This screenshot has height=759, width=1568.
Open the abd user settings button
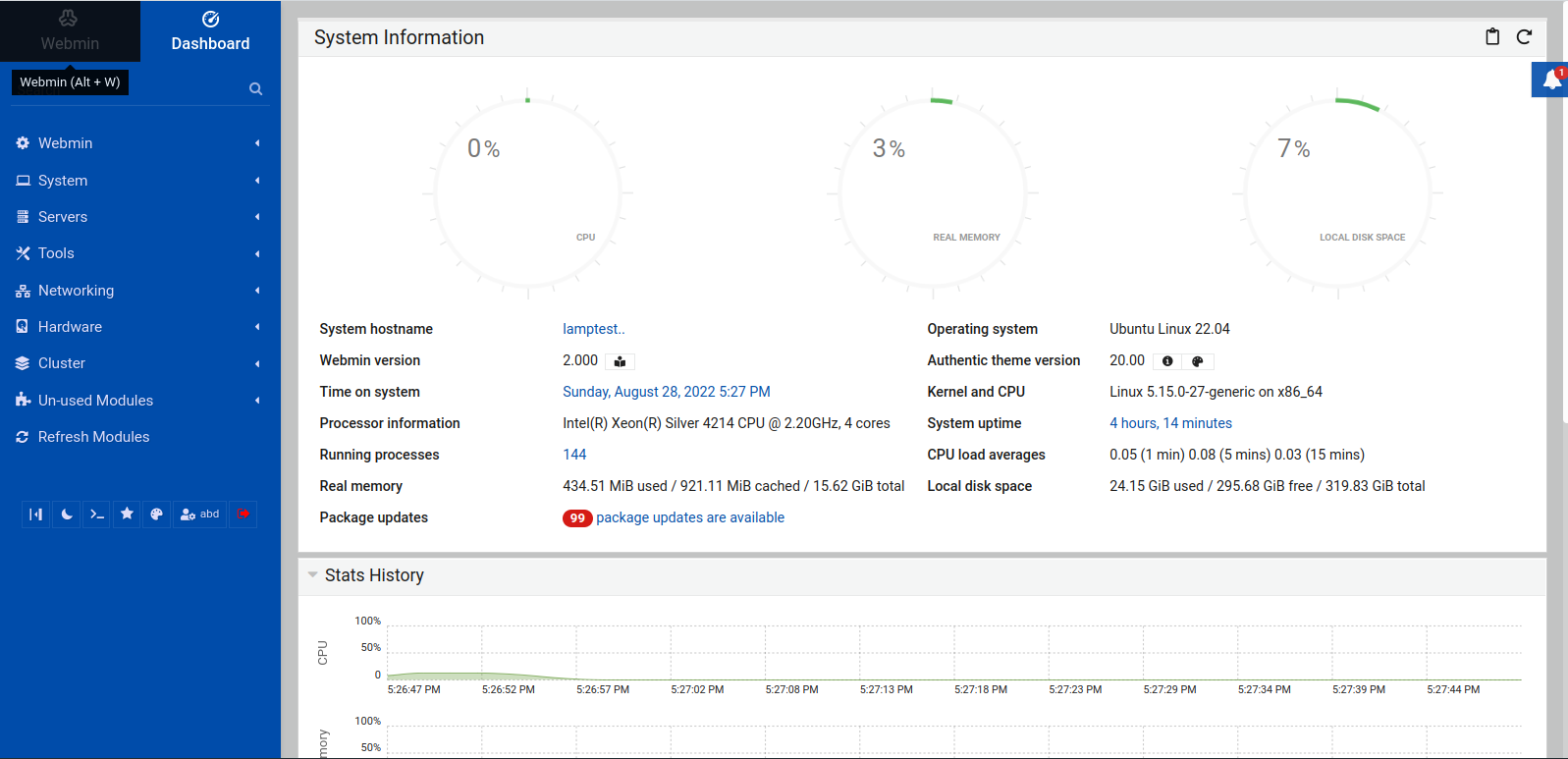click(200, 515)
